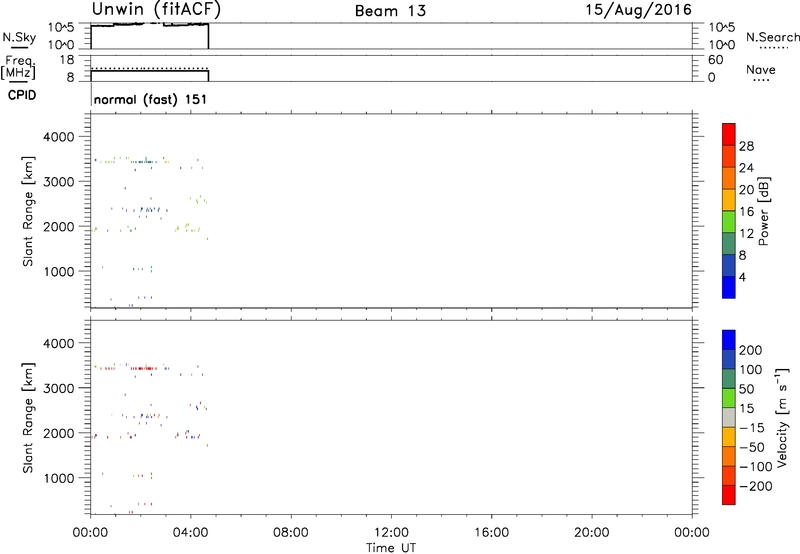
Task: Click the 'Time UT' axis title
Action: [x=391, y=547]
